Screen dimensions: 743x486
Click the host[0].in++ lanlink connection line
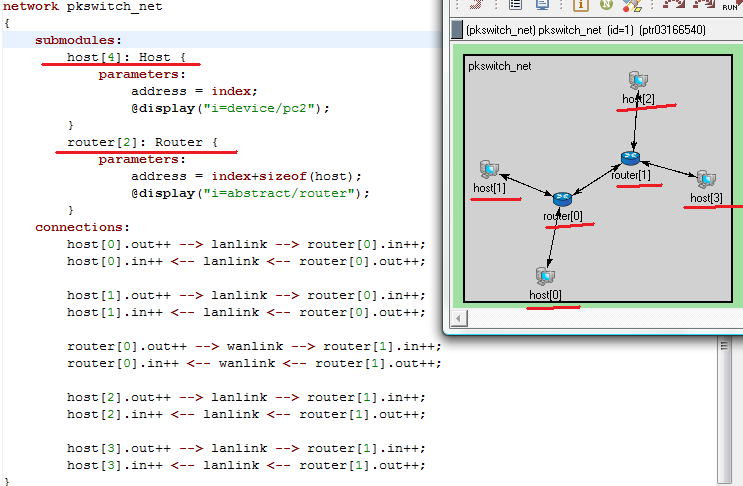(x=246, y=261)
